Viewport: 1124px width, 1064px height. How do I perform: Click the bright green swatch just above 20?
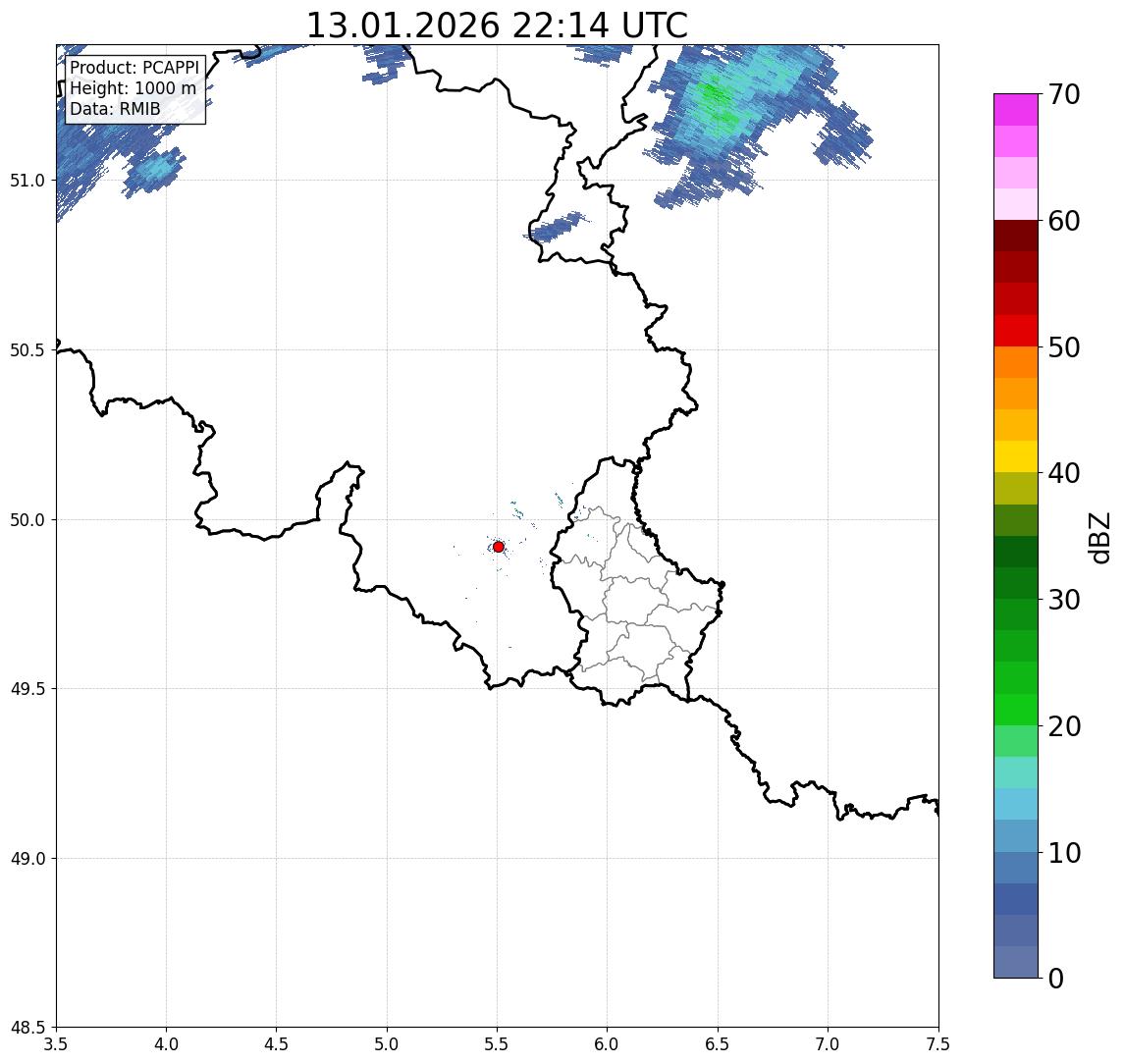1016,709
